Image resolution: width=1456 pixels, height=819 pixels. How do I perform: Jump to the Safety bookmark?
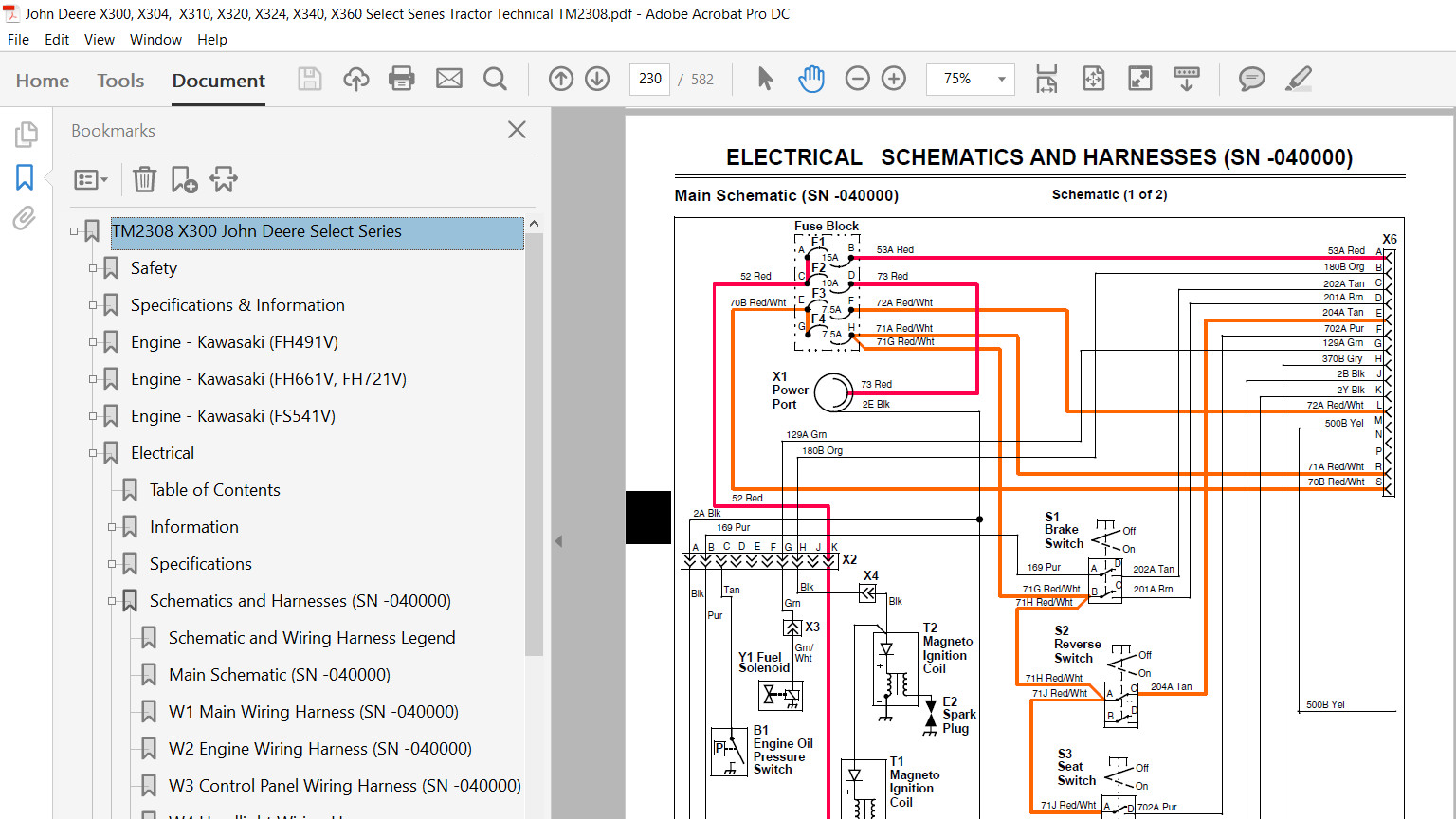[154, 268]
